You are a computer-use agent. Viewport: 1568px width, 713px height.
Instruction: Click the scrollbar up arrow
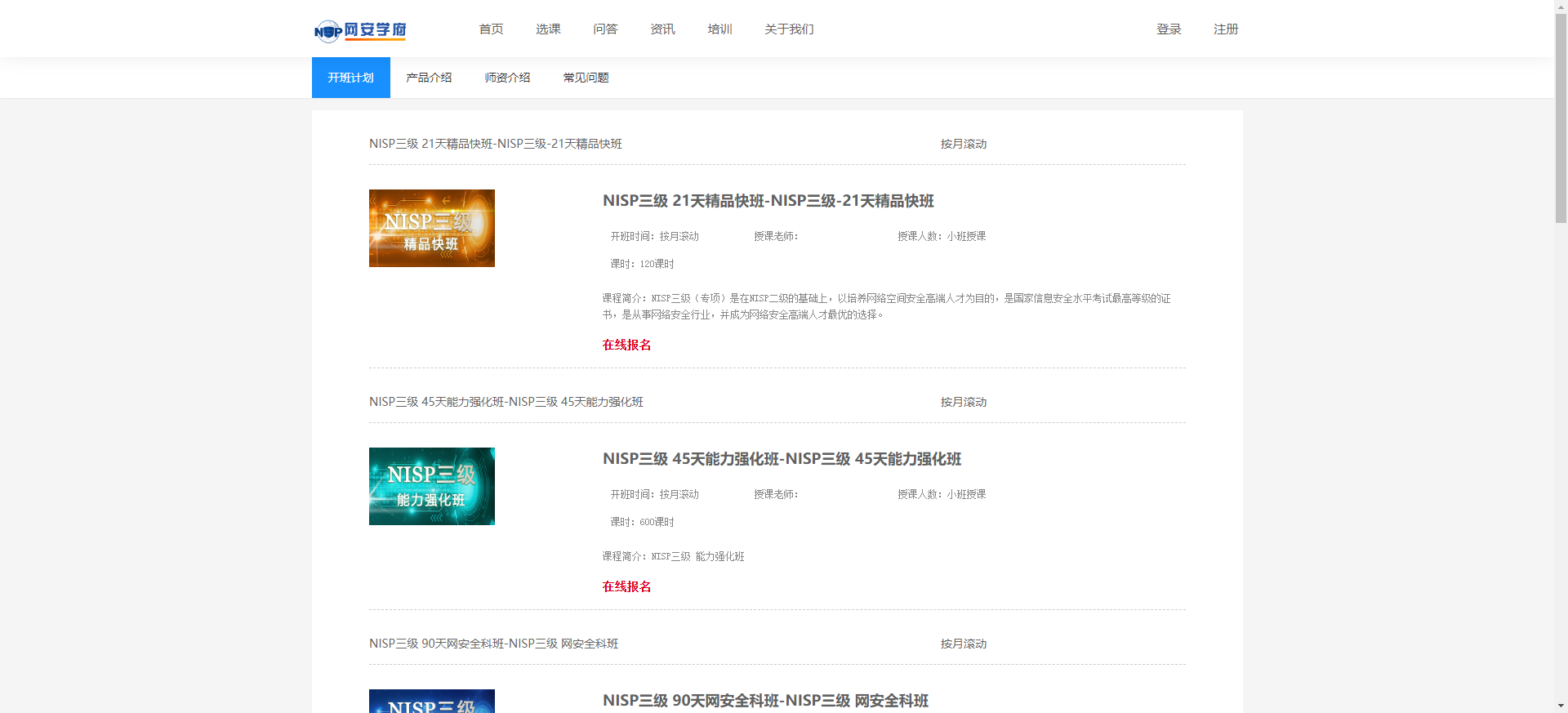point(1561,7)
